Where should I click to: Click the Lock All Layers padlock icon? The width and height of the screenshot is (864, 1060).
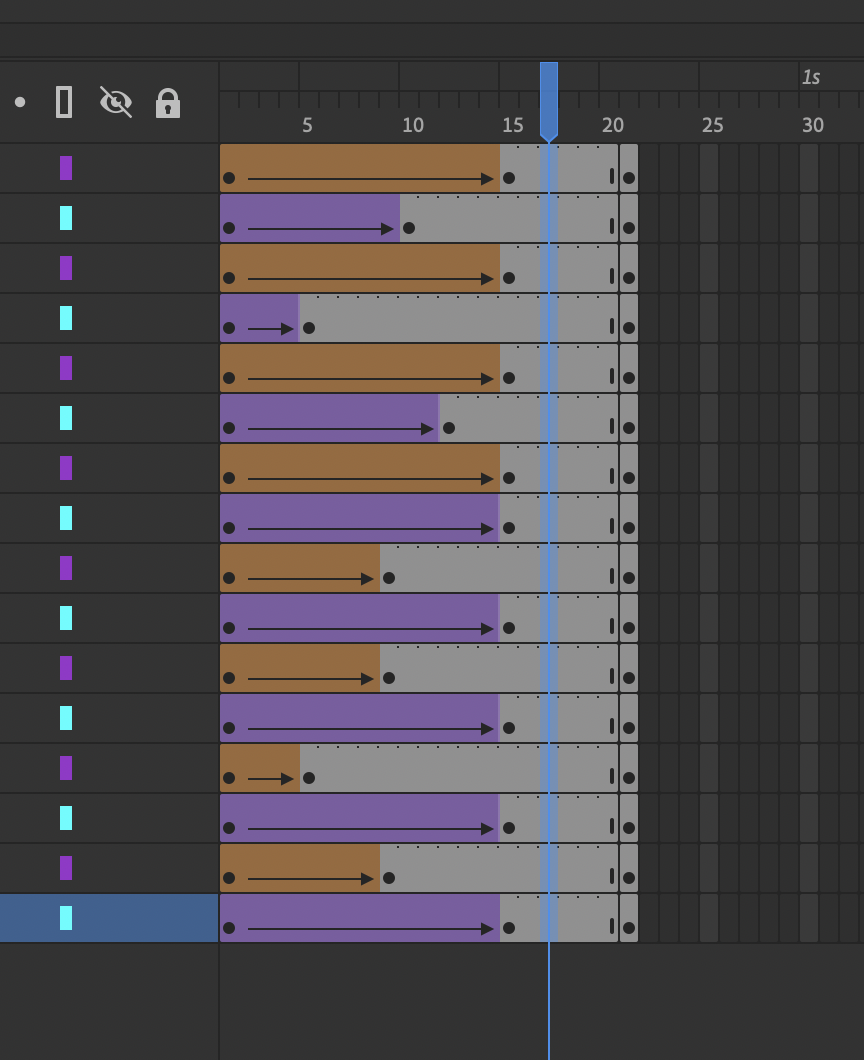point(168,103)
